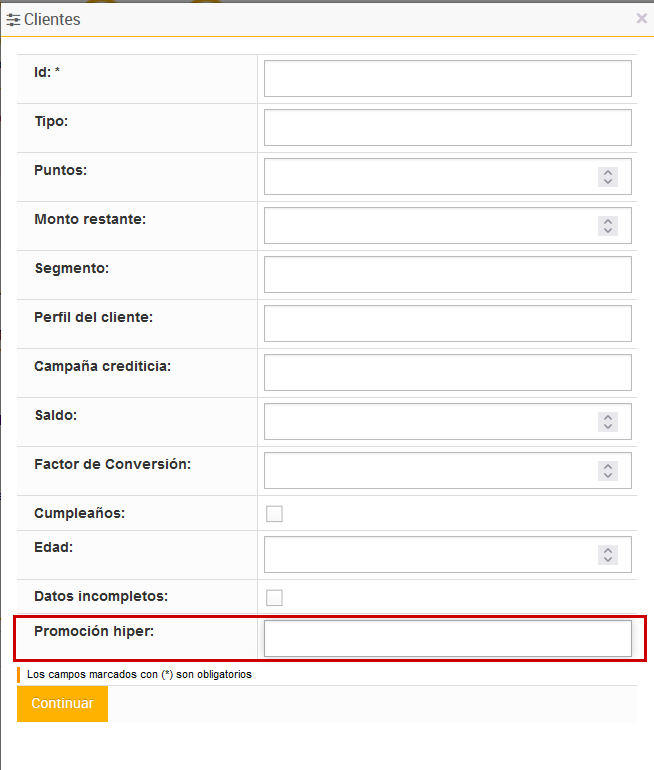Increase the Edad value with up arrow
The image size is (654, 770).
tap(608, 549)
